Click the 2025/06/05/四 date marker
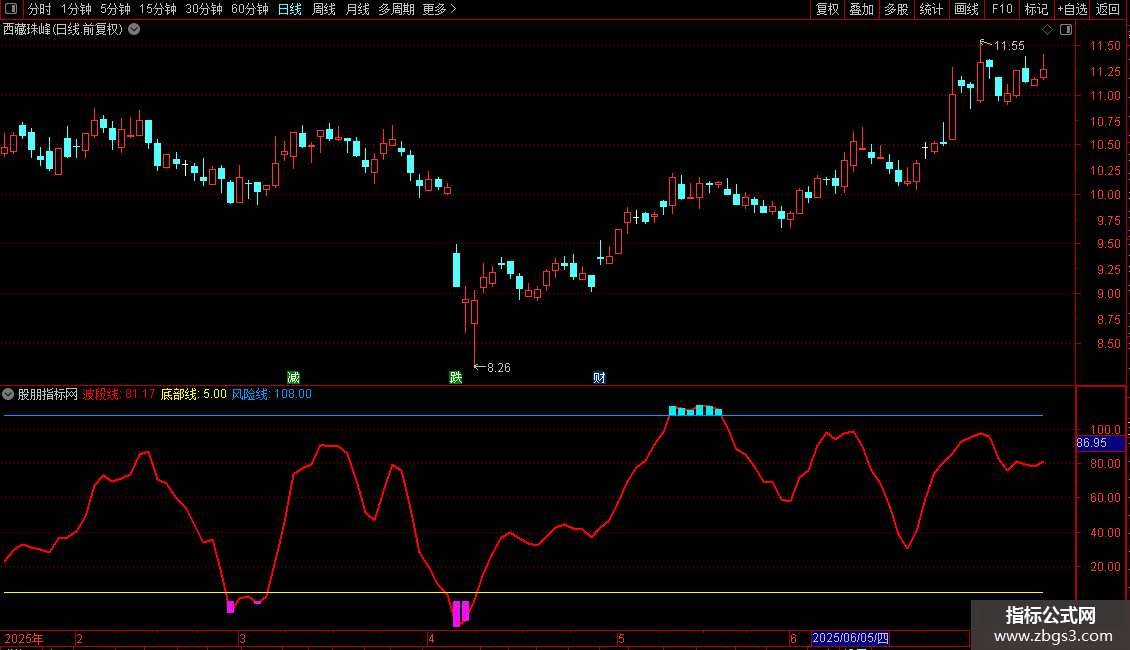Image resolution: width=1130 pixels, height=650 pixels. [x=850, y=638]
